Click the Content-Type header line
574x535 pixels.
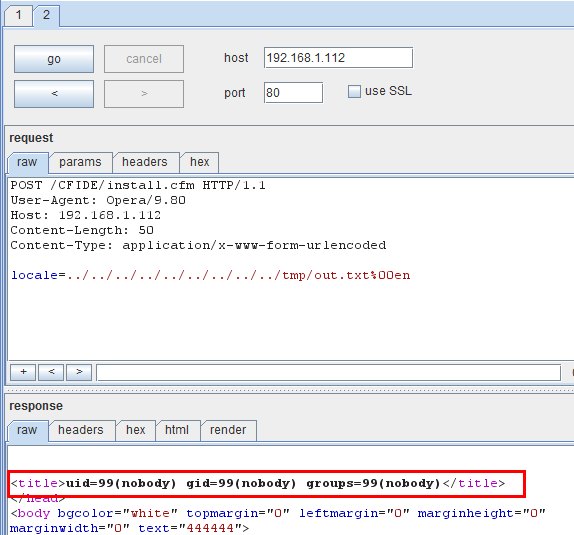(x=198, y=245)
